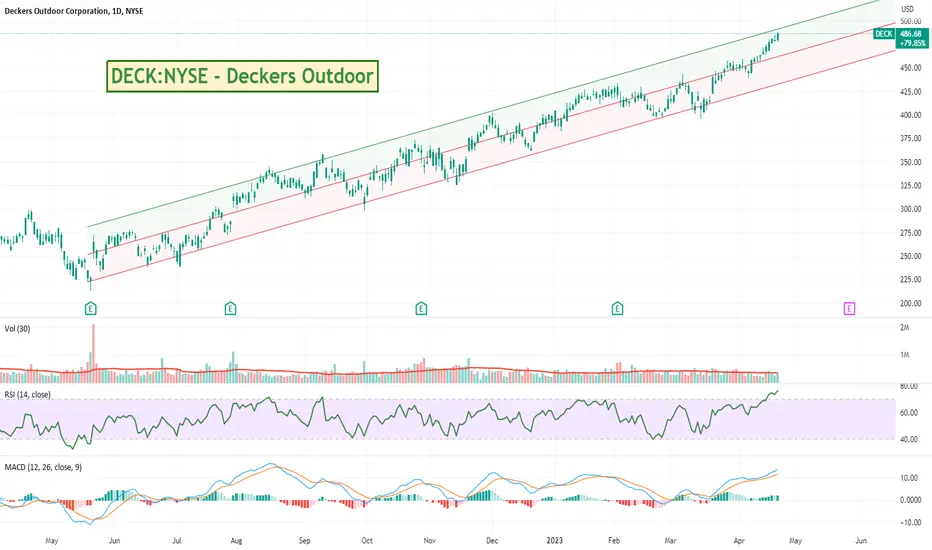932x550 pixels.
Task: Click the 500.00 price axis label
Action: pos(911,21)
